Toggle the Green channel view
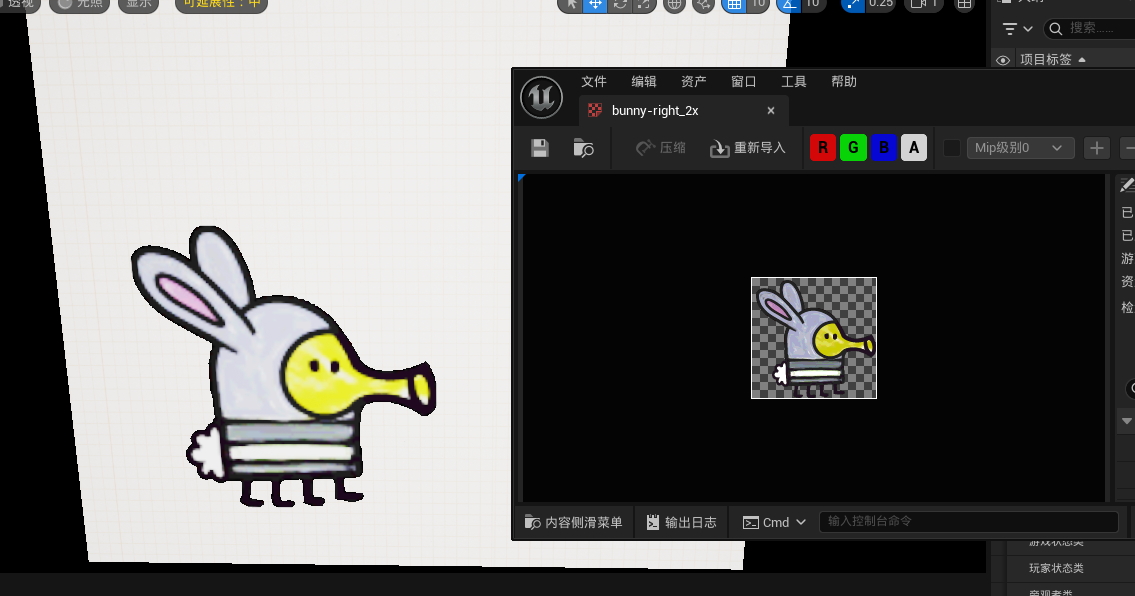This screenshot has height=596, width=1135. point(853,148)
